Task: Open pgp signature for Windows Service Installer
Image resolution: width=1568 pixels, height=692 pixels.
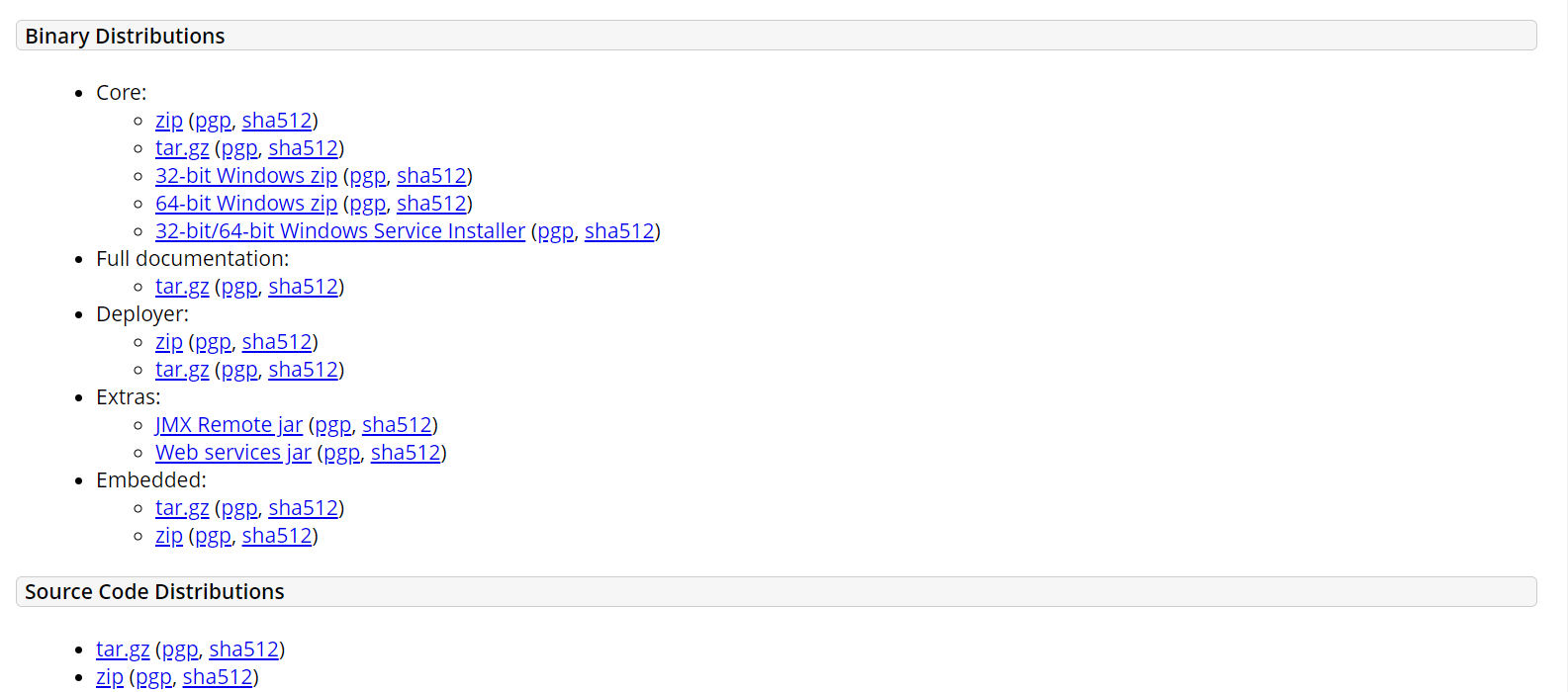Action: coord(556,231)
